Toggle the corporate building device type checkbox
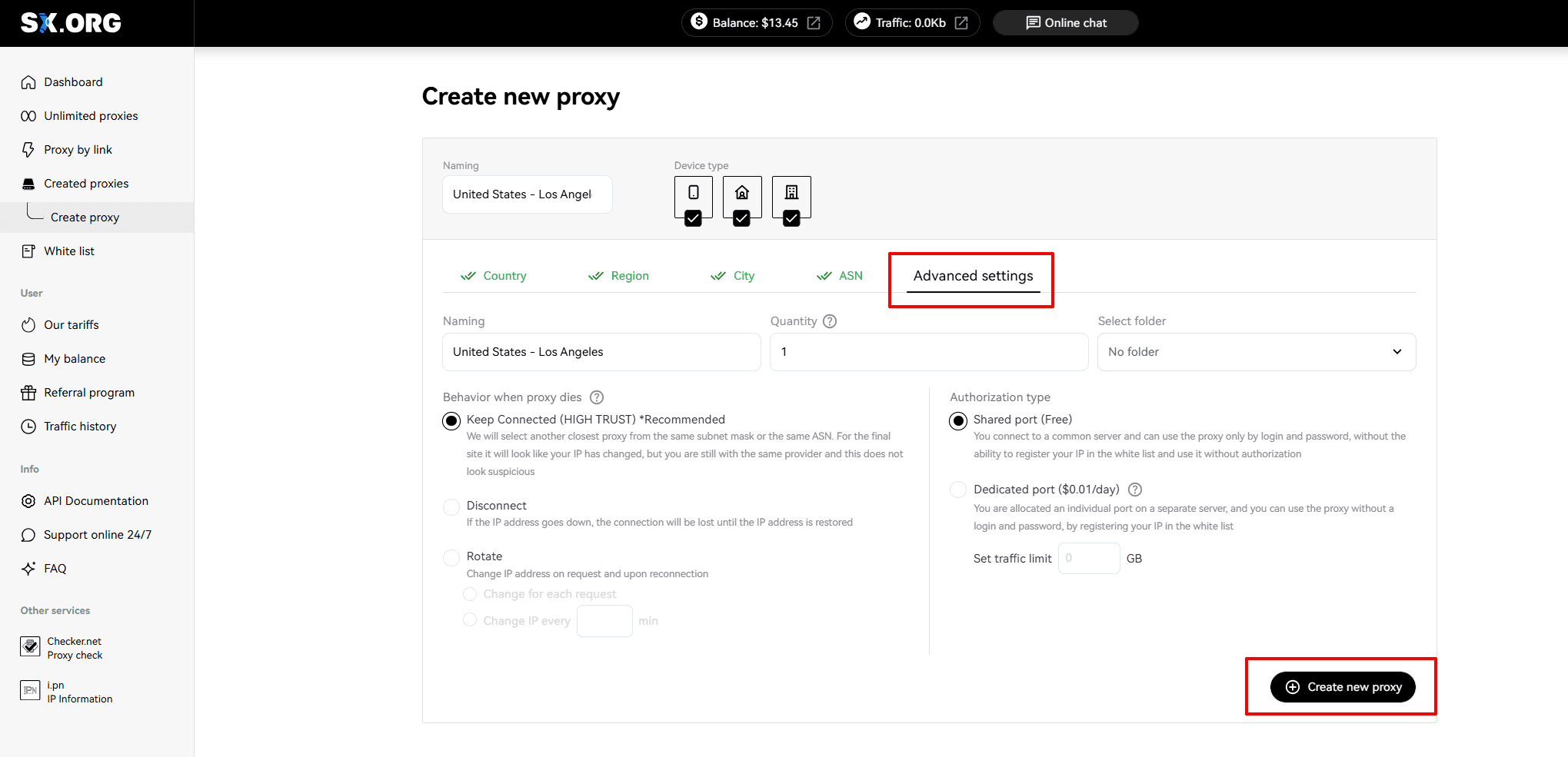The height and width of the screenshot is (757, 1568). point(791,218)
